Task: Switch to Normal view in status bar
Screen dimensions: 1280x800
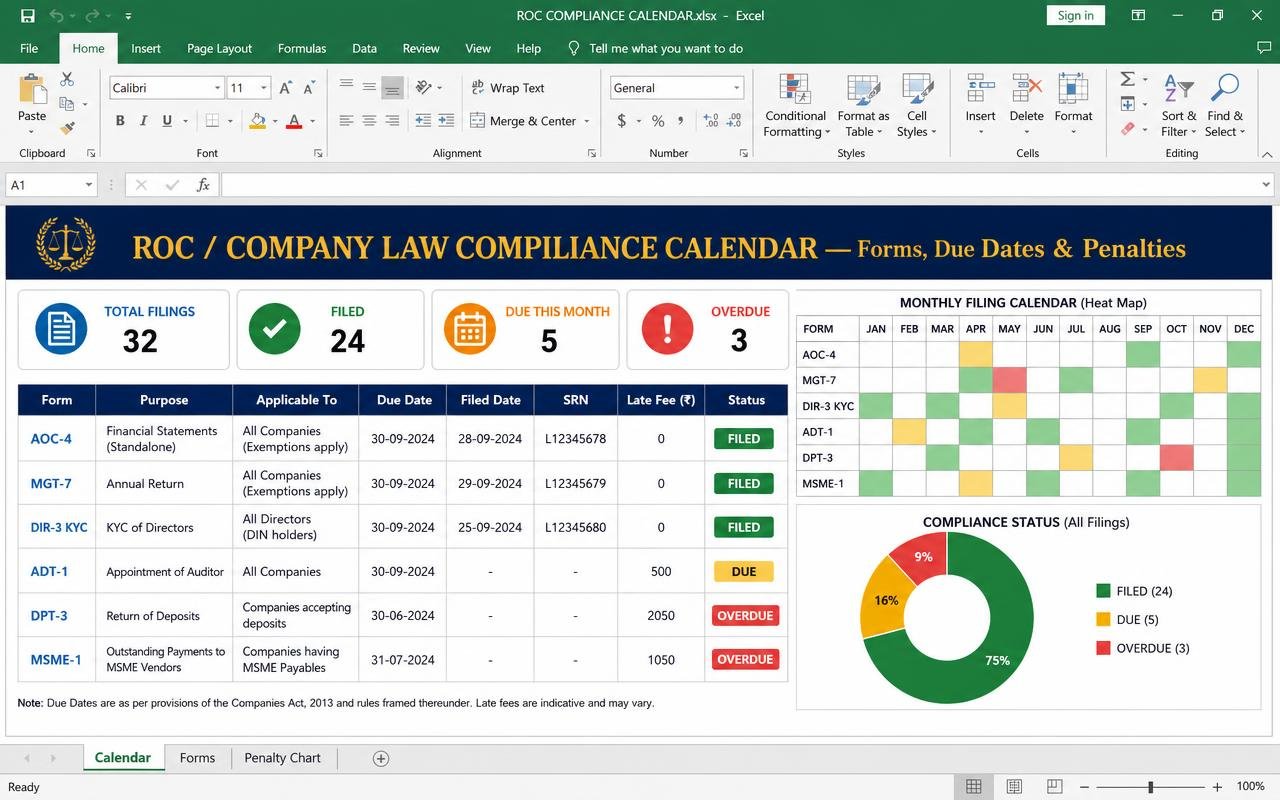Action: (973, 787)
